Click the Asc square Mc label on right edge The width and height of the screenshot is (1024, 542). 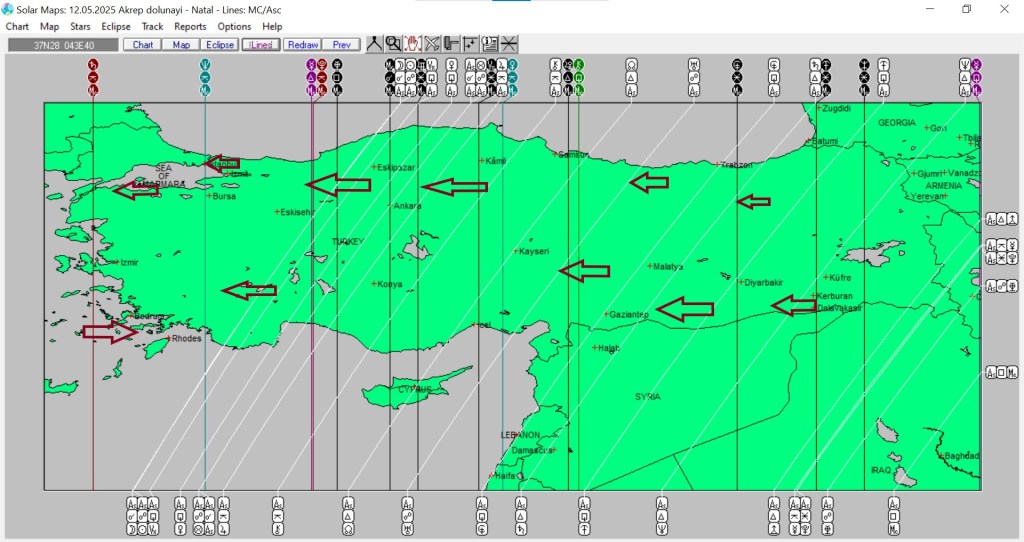[x=1001, y=373]
